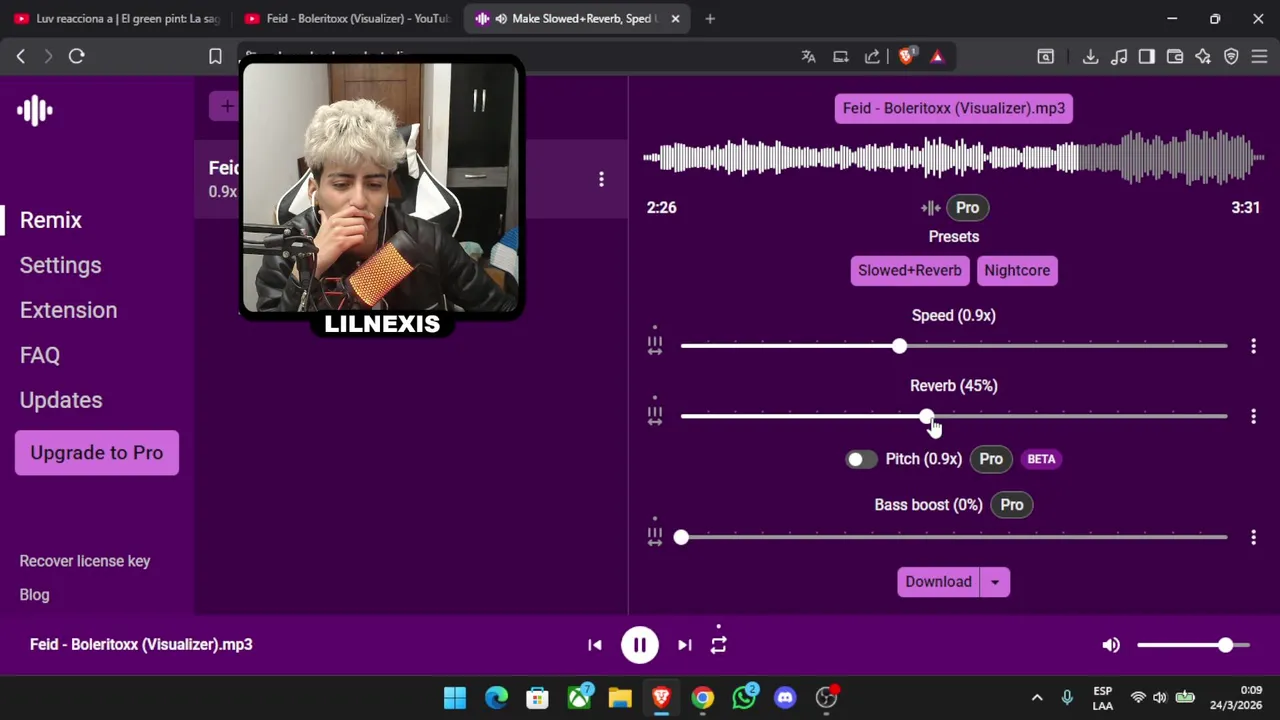Viewport: 1280px width, 720px height.
Task: Open Brave Shields lion icon
Action: [906, 56]
